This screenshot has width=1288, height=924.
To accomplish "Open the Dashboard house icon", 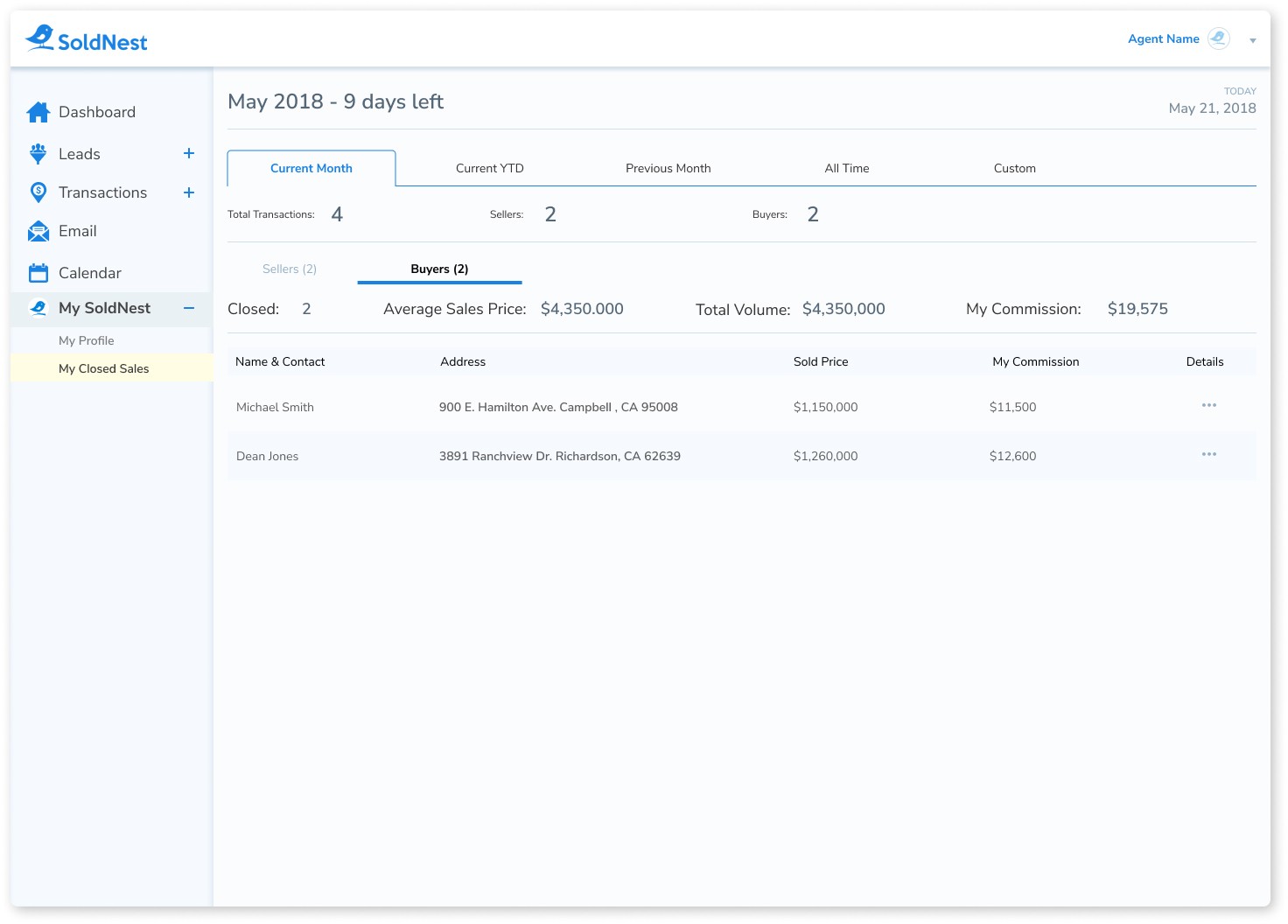I will 38,112.
